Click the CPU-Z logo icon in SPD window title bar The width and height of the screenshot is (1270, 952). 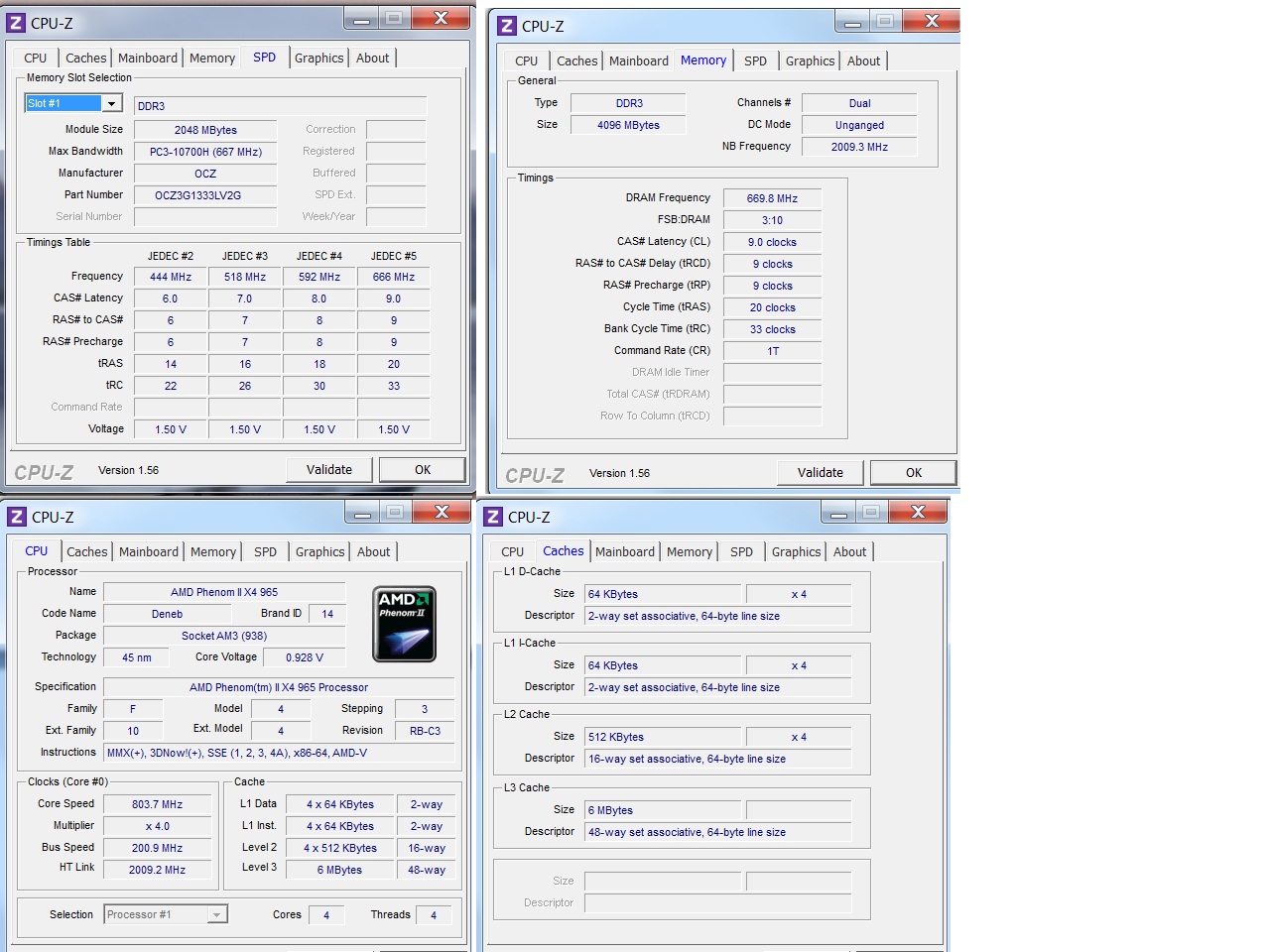[16, 23]
